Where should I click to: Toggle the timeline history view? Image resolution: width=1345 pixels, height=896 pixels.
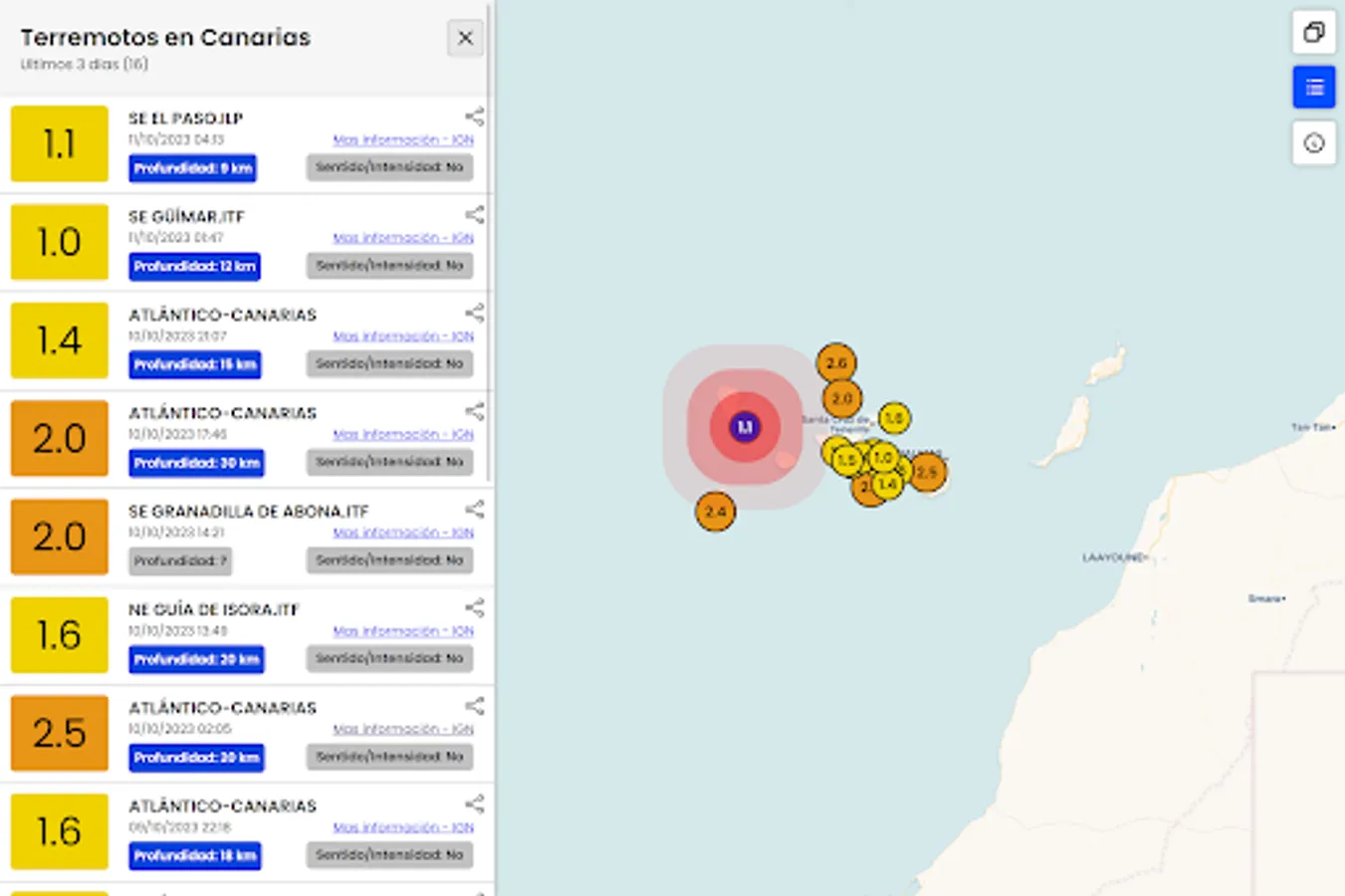click(1313, 142)
